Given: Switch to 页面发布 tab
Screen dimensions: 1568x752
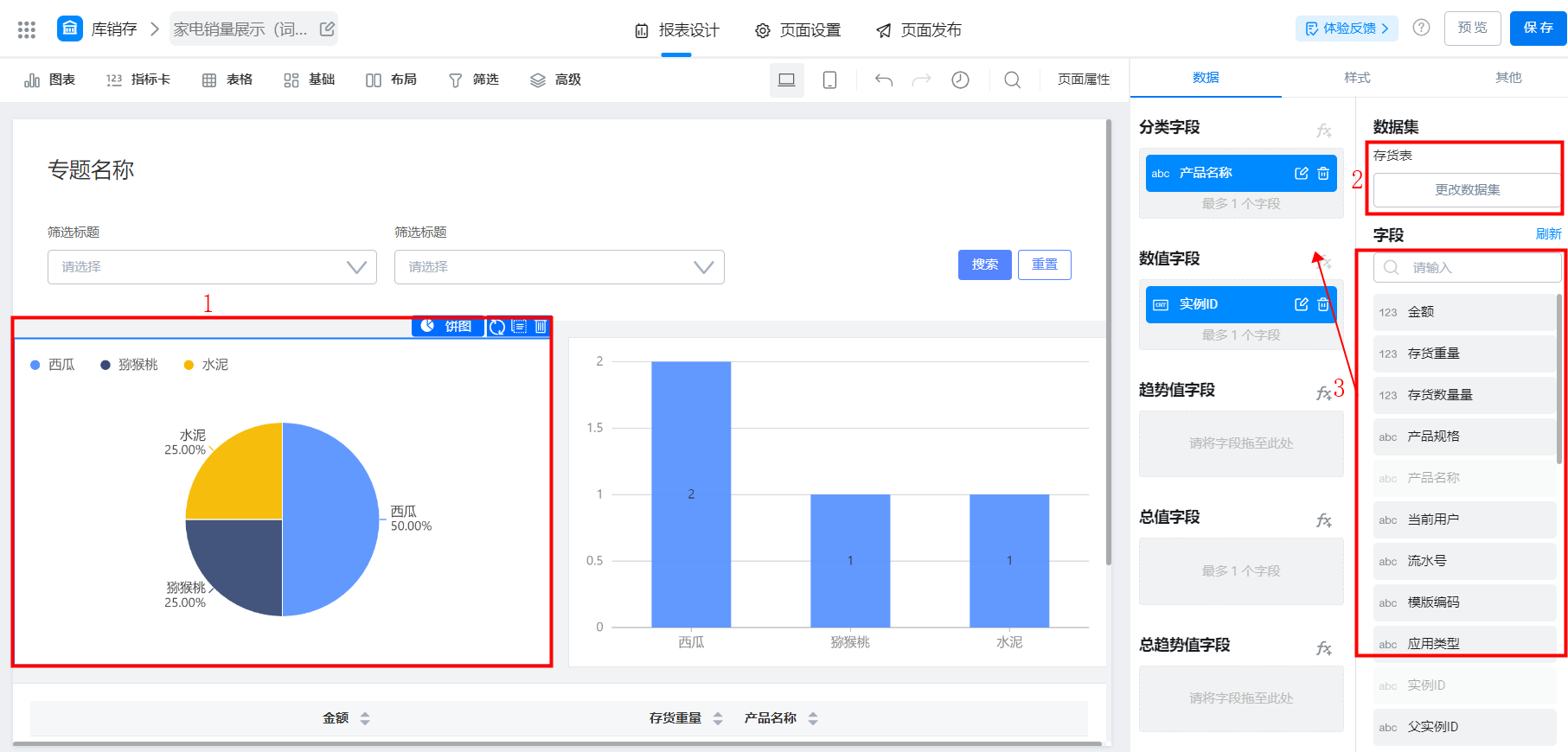Looking at the screenshot, I should click(x=918, y=30).
